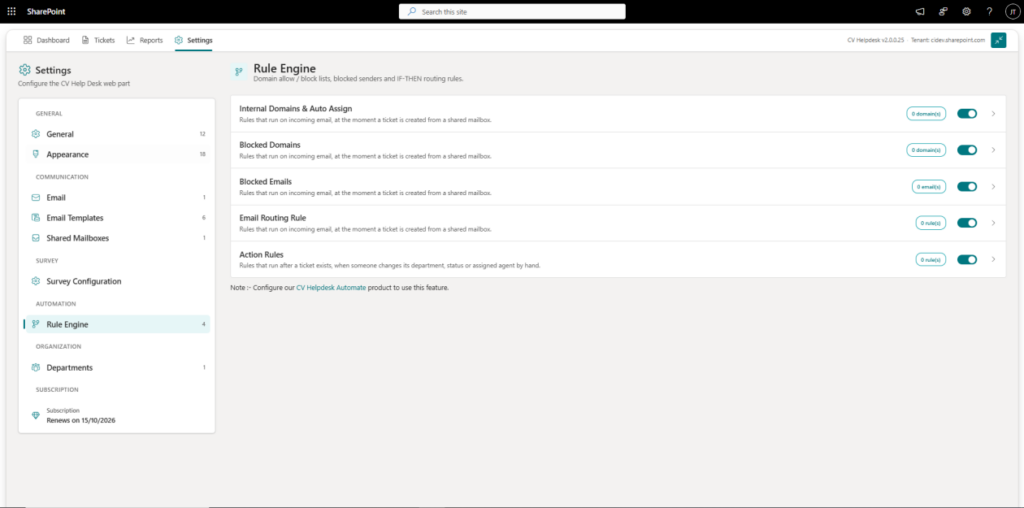Click the Subscription diamond icon

pos(36,415)
